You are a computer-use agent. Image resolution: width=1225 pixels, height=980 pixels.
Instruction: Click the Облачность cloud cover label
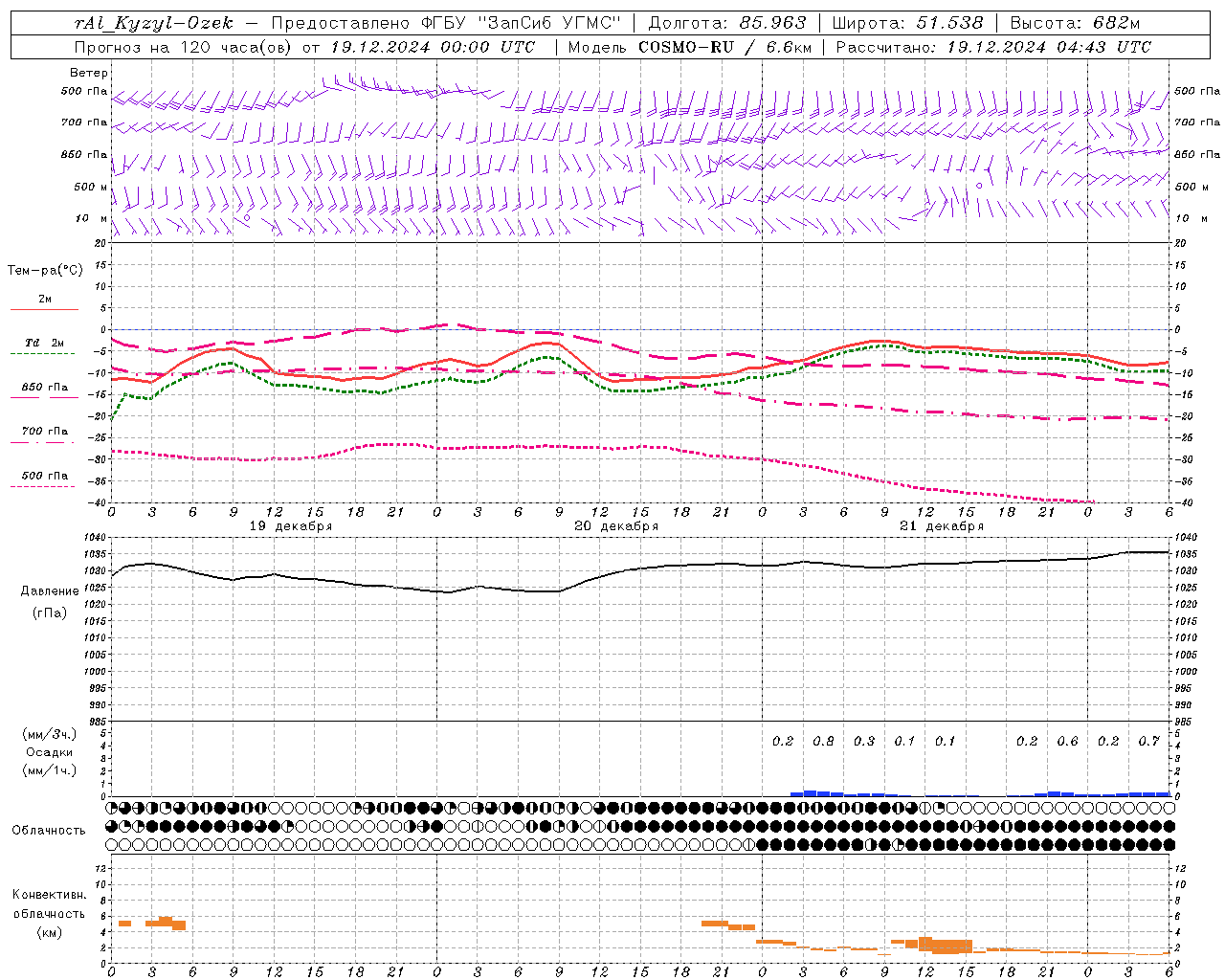(49, 830)
